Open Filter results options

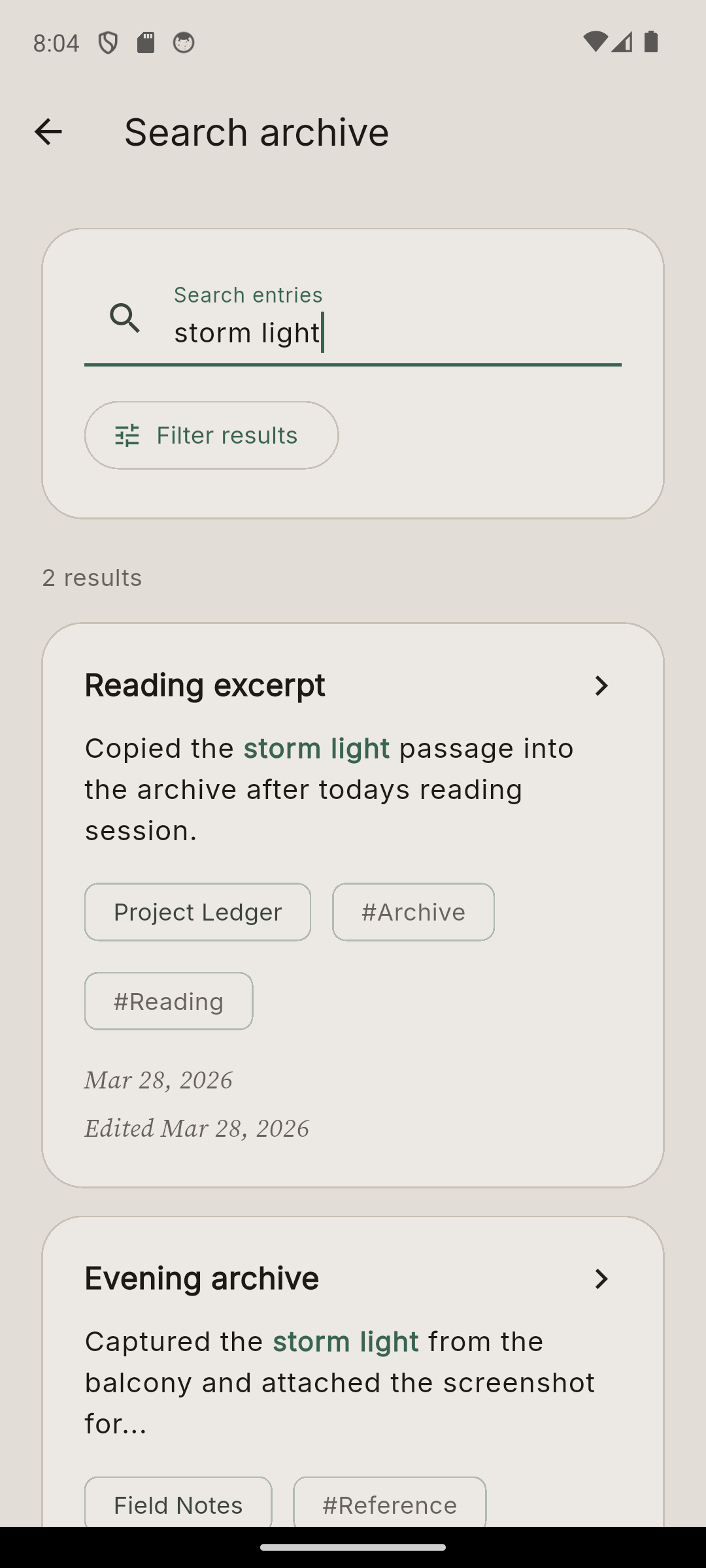(x=210, y=435)
